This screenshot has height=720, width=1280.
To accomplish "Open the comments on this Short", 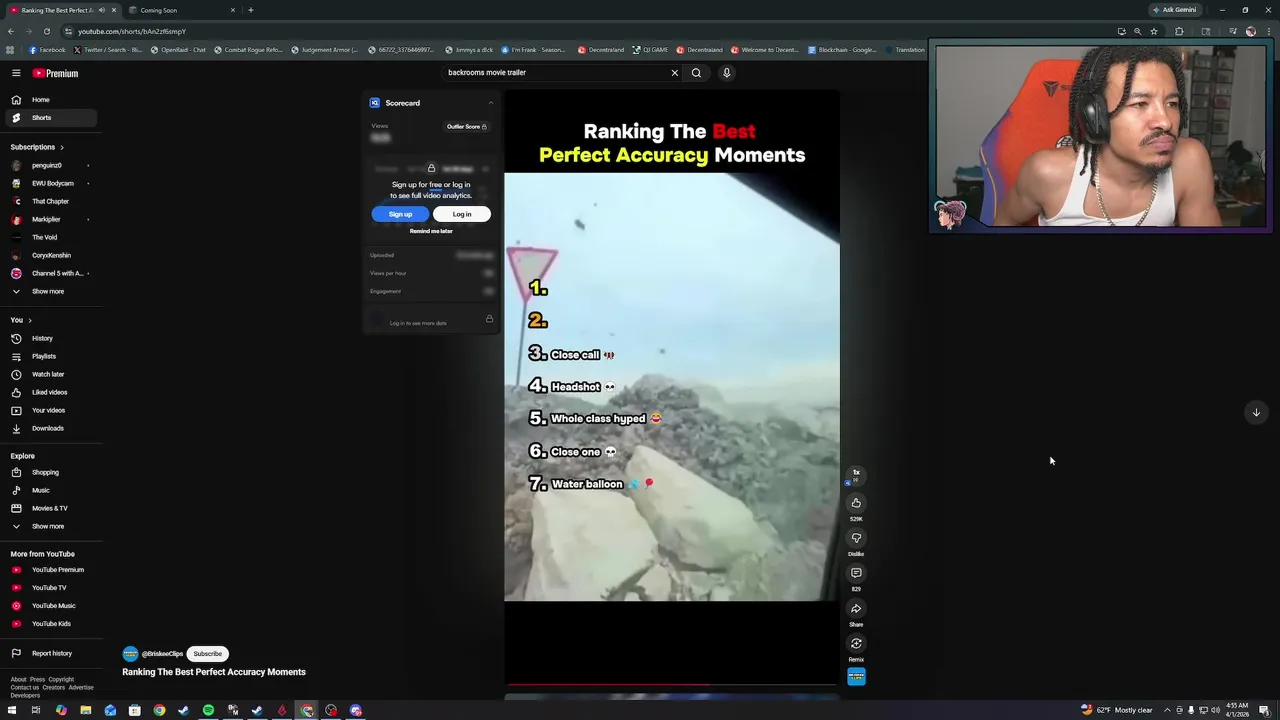I will tap(856, 573).
